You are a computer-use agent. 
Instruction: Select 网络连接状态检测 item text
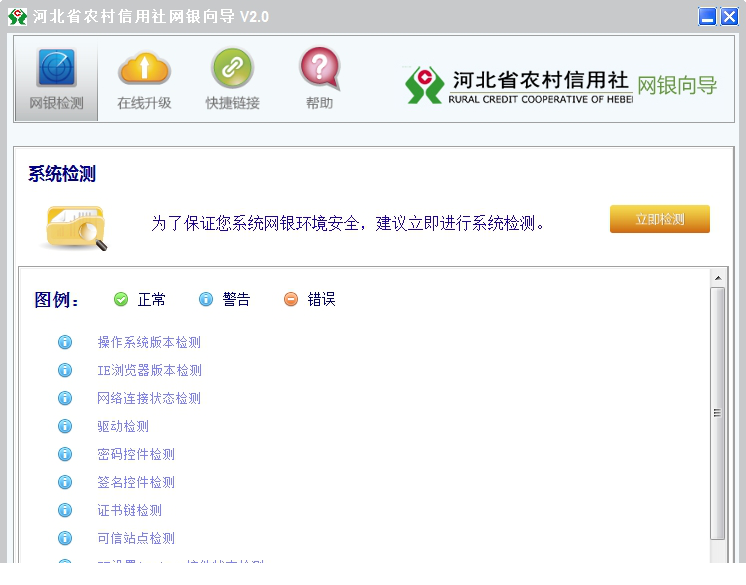coord(149,399)
